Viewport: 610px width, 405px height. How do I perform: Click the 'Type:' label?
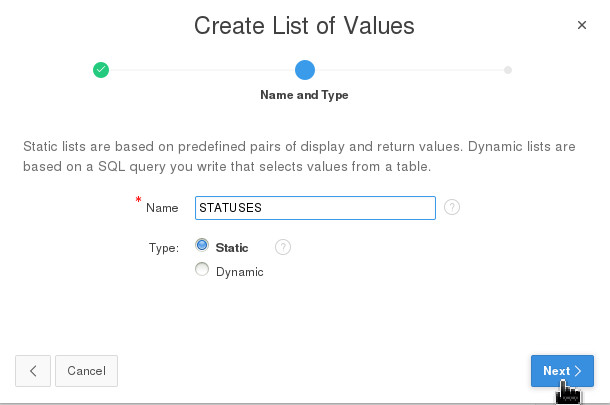click(164, 247)
